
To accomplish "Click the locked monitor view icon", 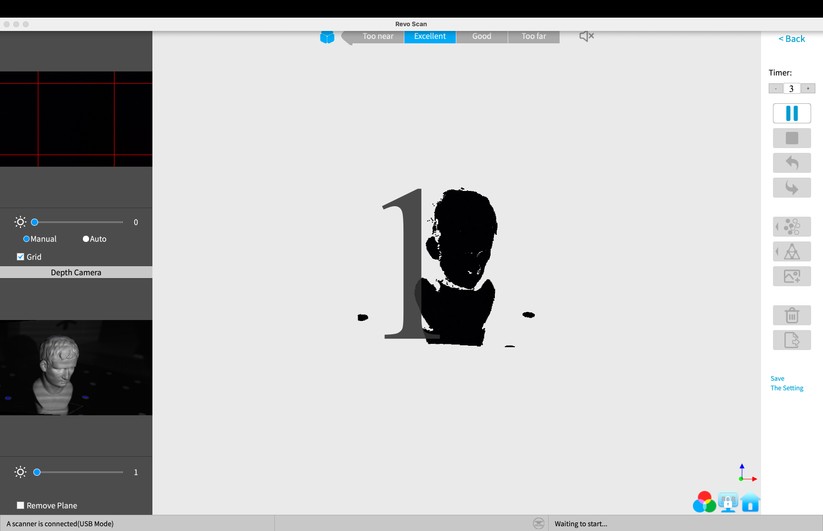I will 728,503.
